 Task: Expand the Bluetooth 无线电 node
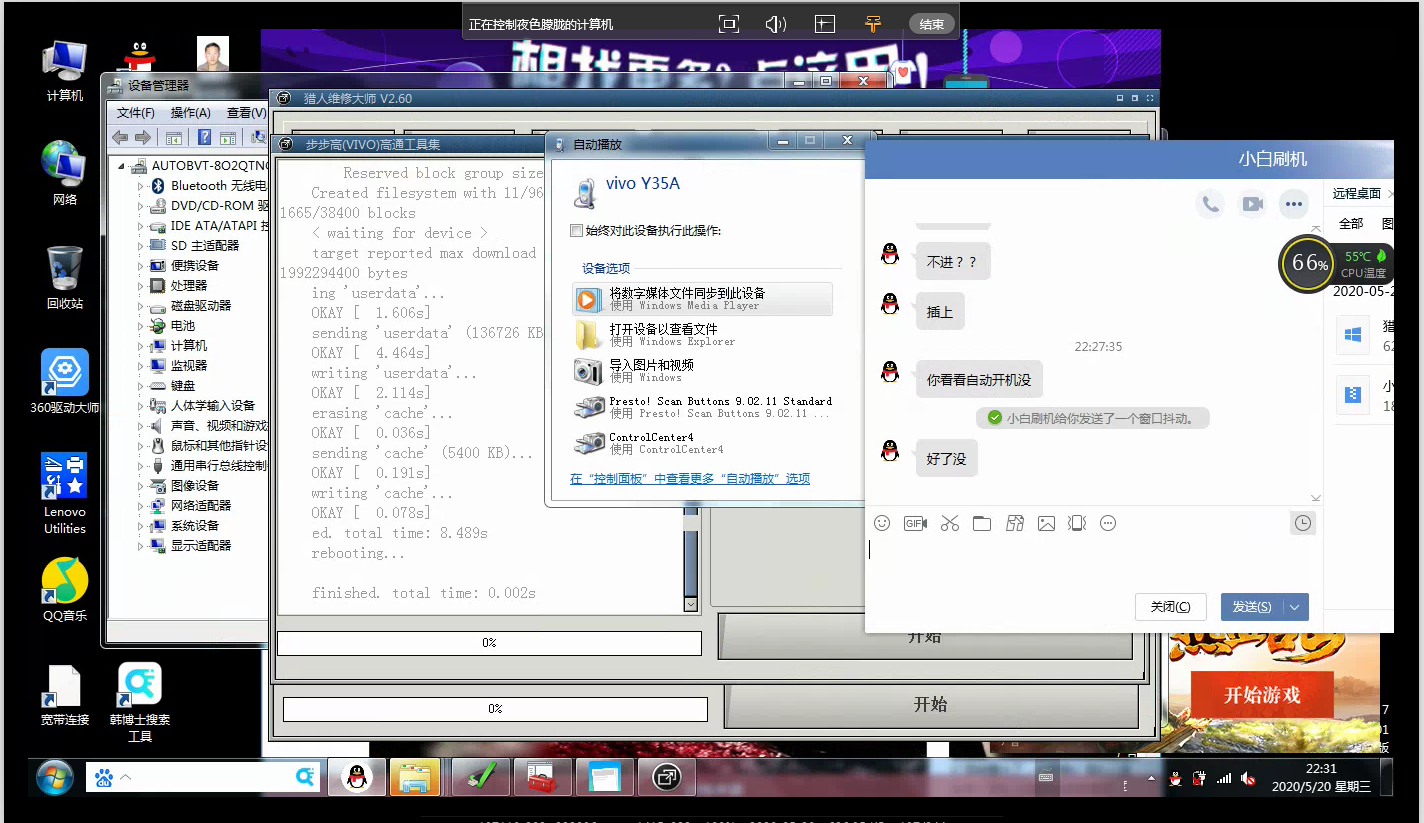click(141, 186)
